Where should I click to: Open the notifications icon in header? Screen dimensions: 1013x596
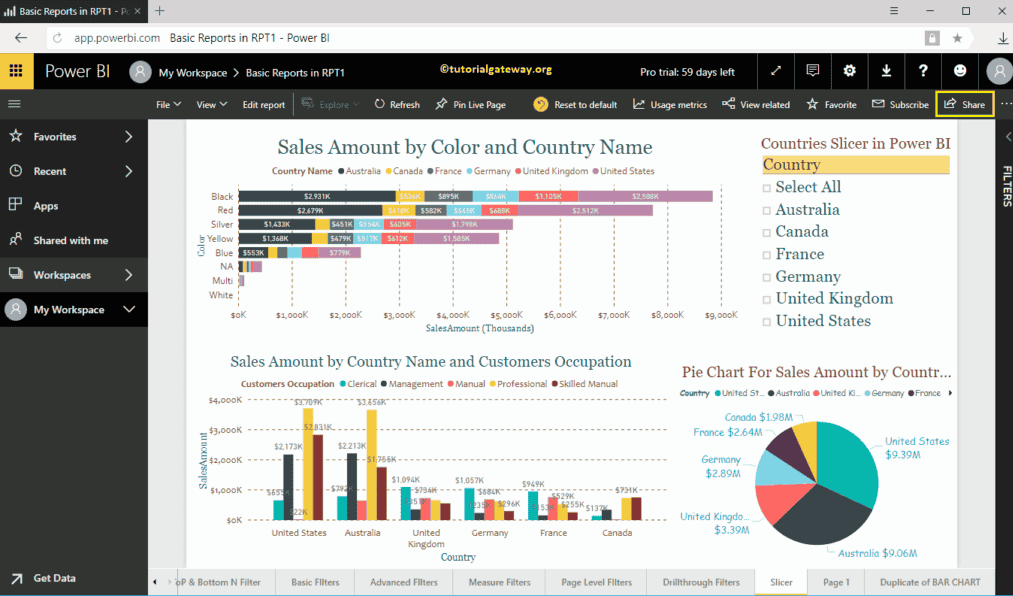[x=813, y=71]
